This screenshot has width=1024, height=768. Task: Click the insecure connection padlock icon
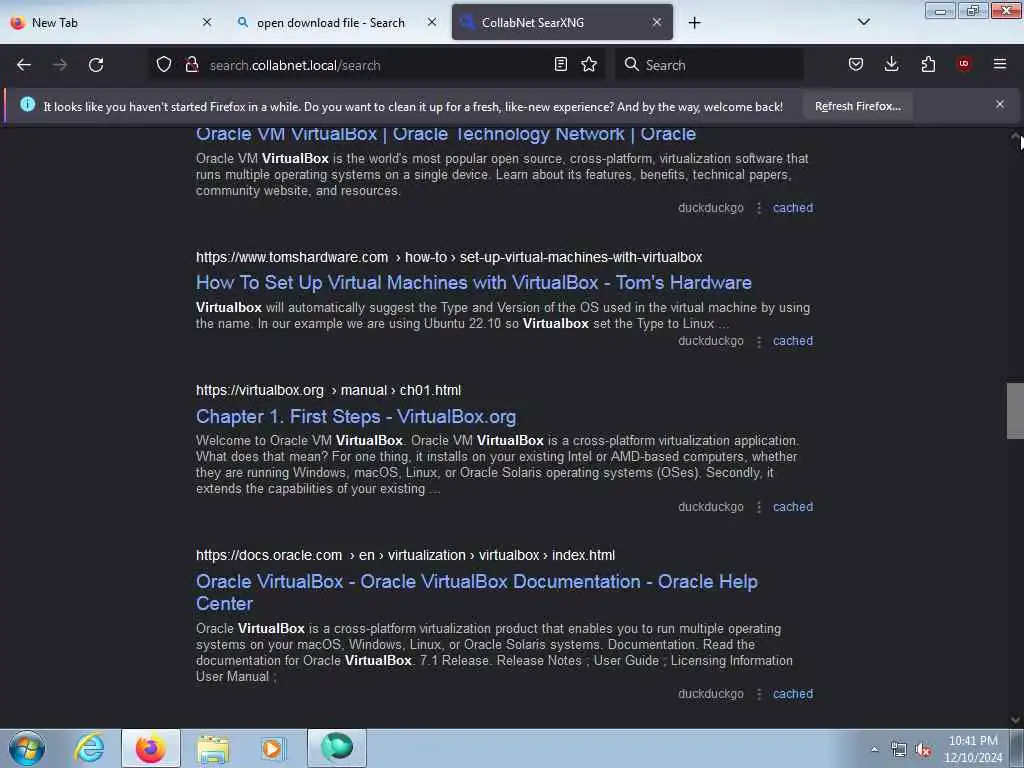point(191,65)
